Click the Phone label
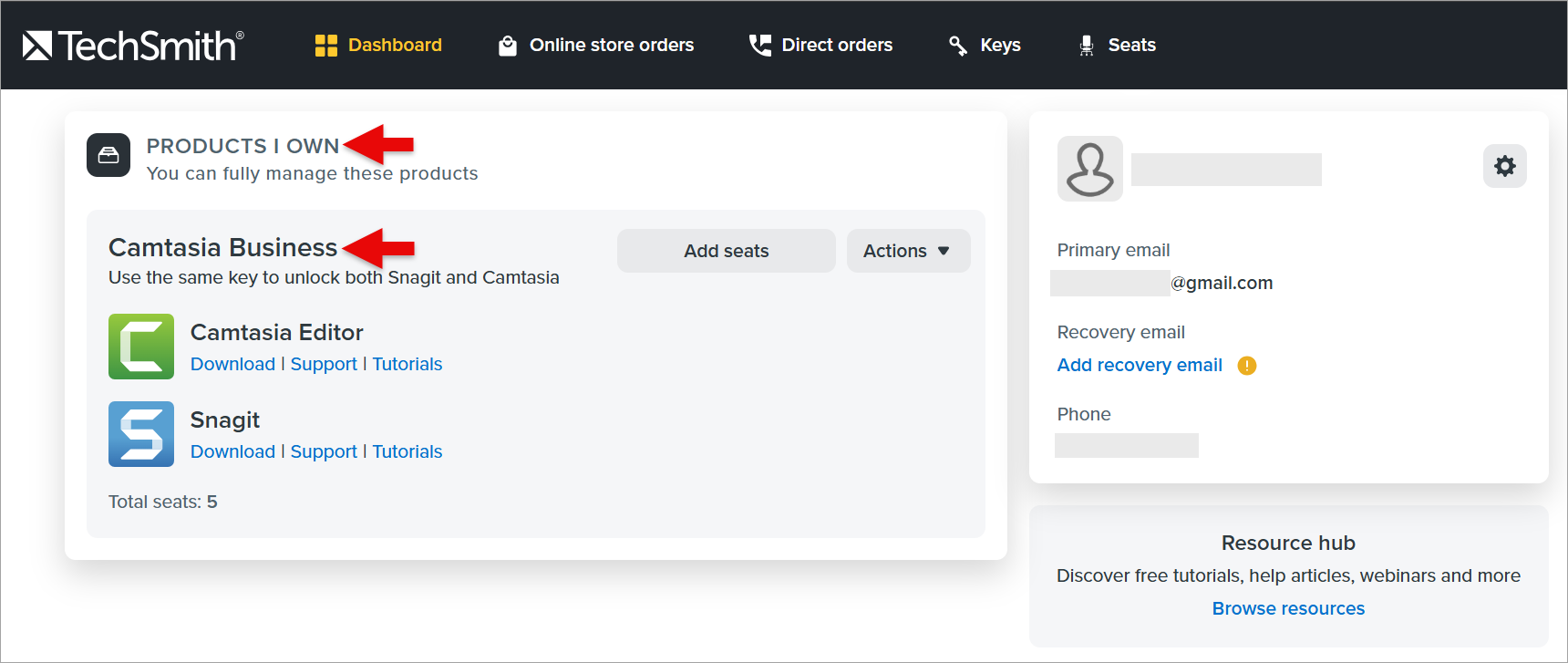Image resolution: width=1568 pixels, height=663 pixels. coord(1084,414)
